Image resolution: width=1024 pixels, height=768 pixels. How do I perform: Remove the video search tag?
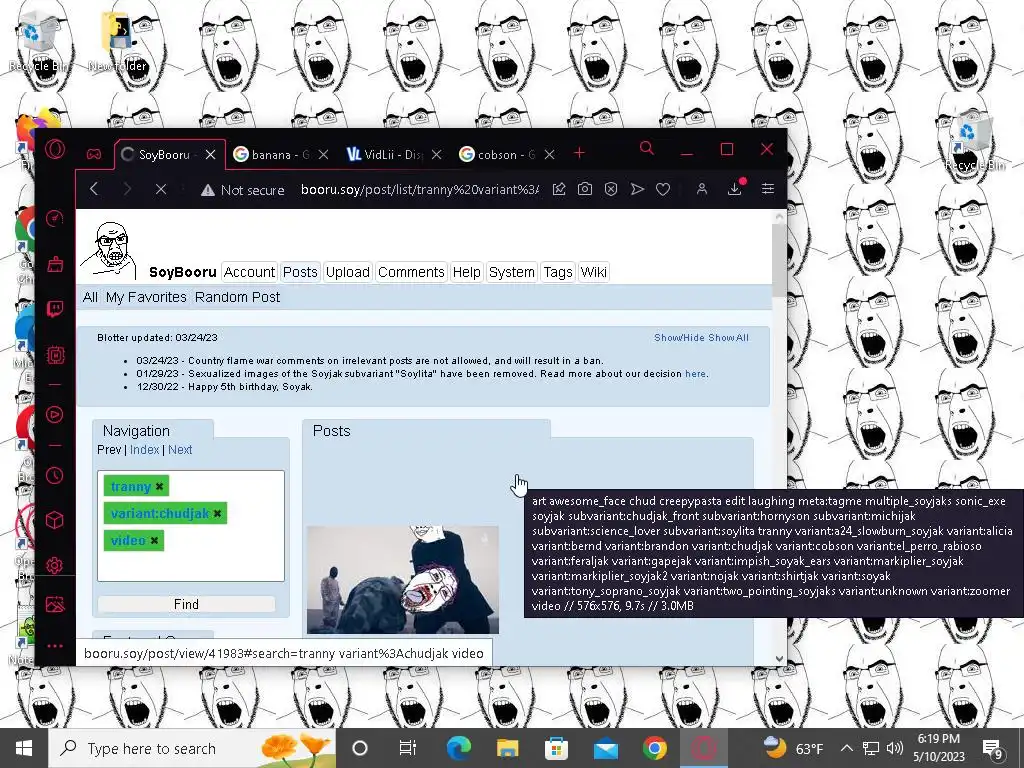154,540
